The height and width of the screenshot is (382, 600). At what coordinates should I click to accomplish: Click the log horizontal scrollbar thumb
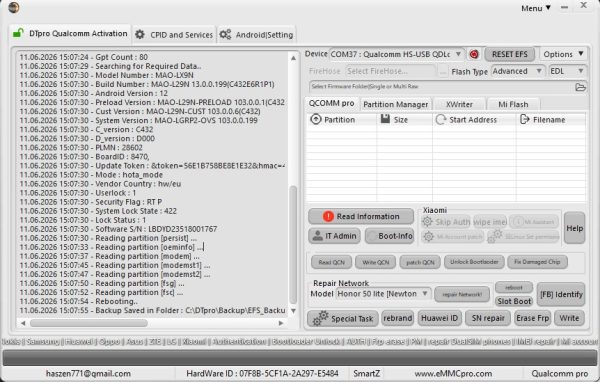(x=89, y=323)
